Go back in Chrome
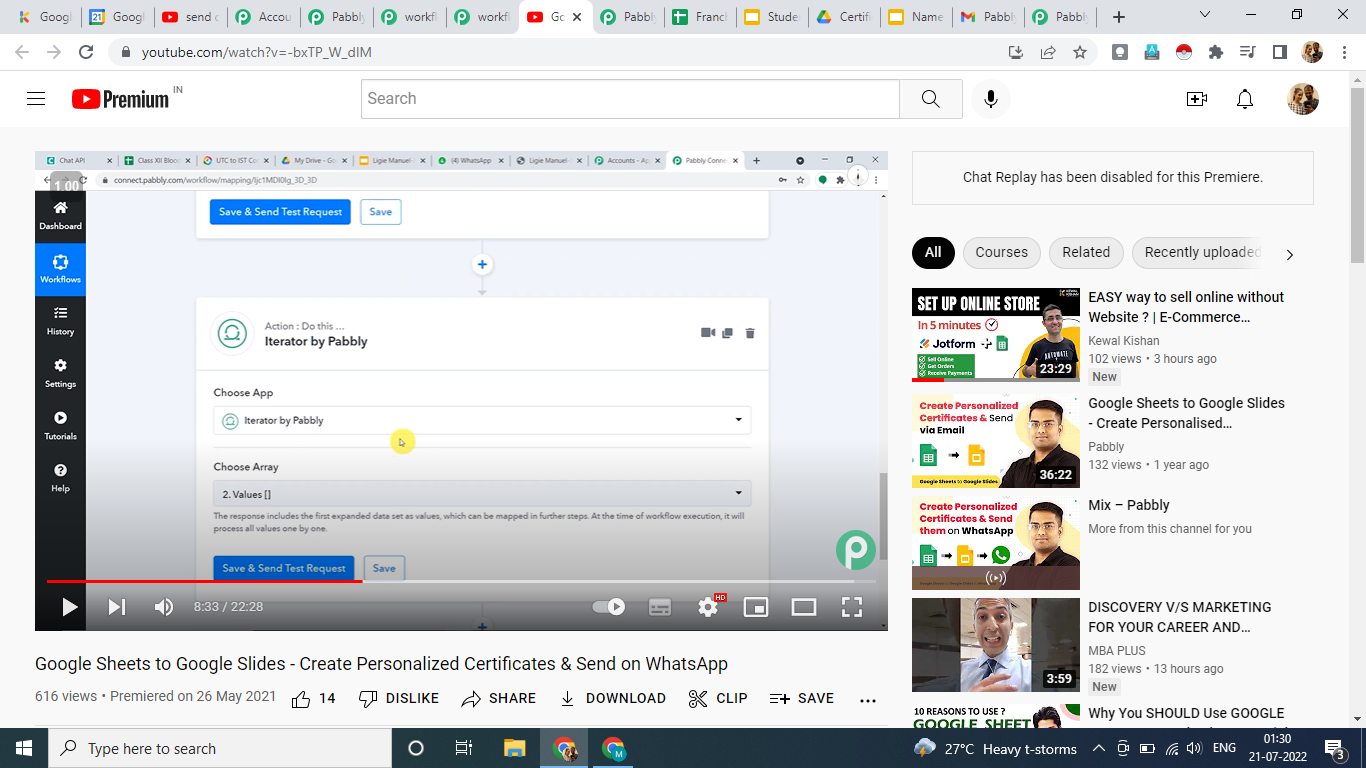 click(x=22, y=52)
